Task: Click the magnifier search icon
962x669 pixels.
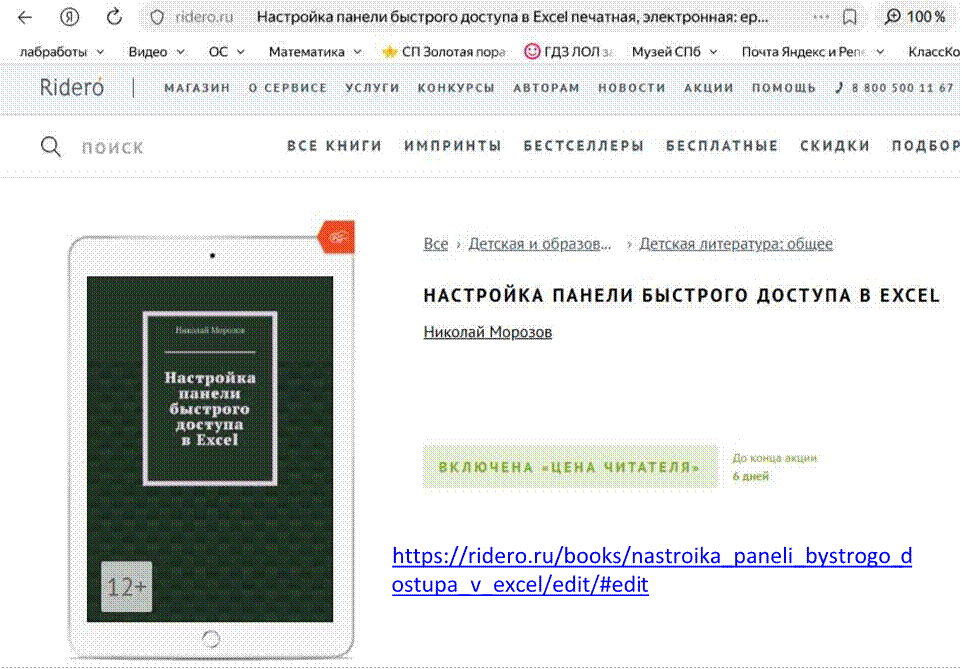Action: point(50,147)
